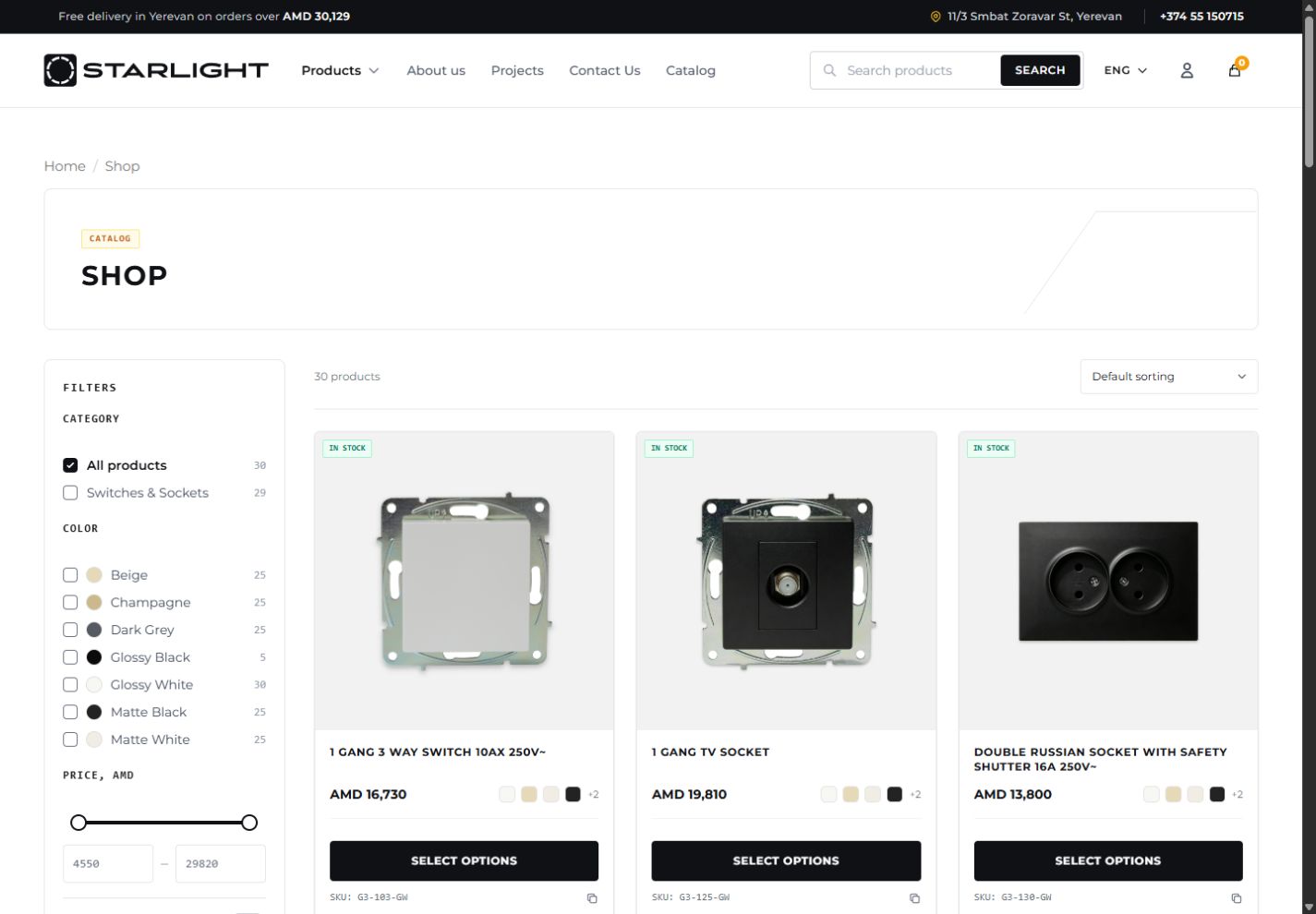Enable the Dark Grey filter

coord(70,630)
